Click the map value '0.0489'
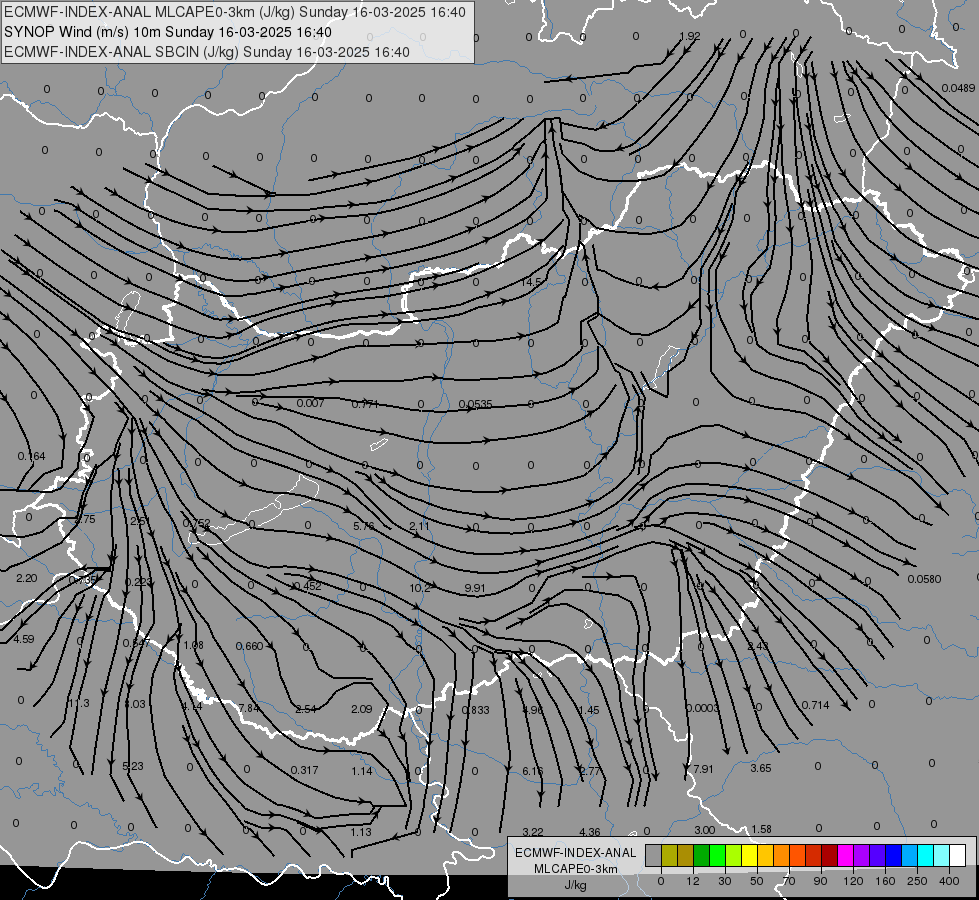Viewport: 979px width, 900px height. [958, 88]
